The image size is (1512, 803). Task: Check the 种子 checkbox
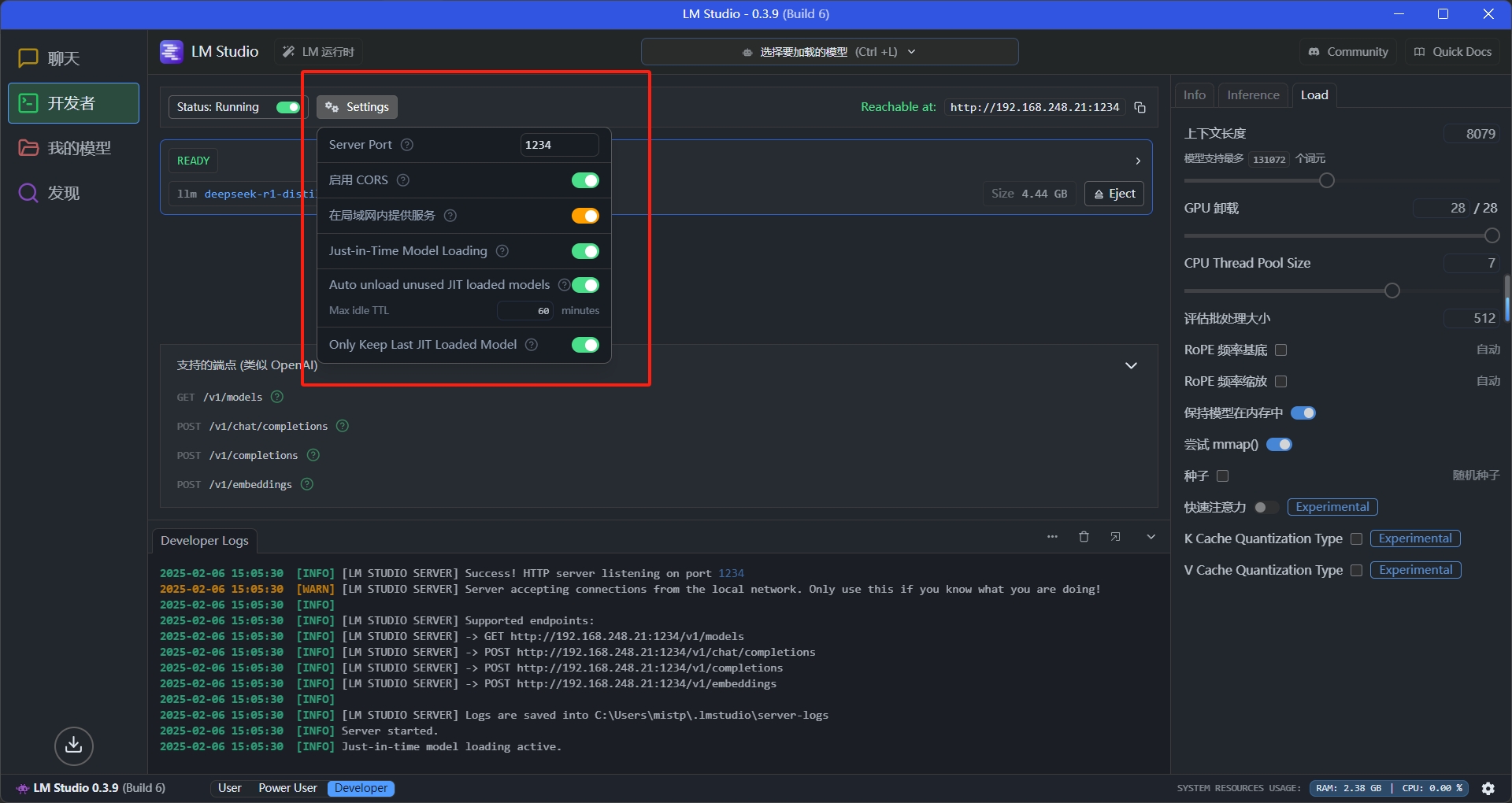tap(1223, 476)
